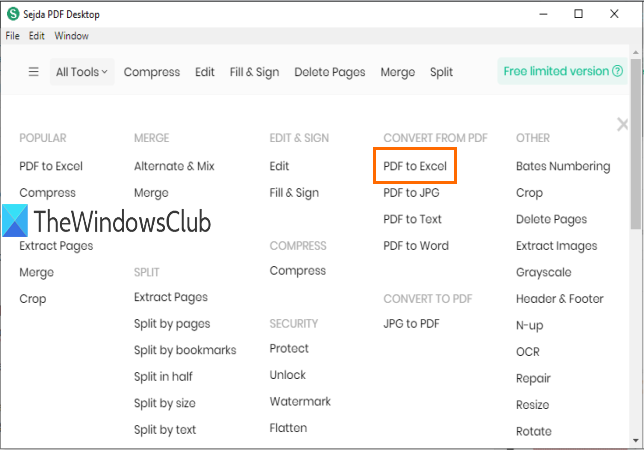Close the tools panel with X
Image resolution: width=644 pixels, height=450 pixels.
point(622,125)
